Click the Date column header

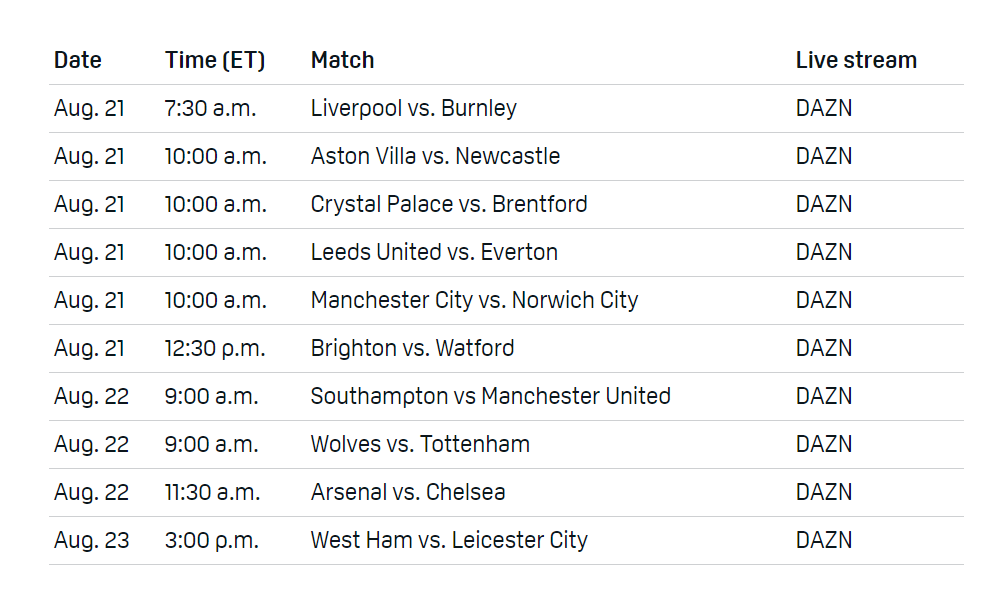78,60
